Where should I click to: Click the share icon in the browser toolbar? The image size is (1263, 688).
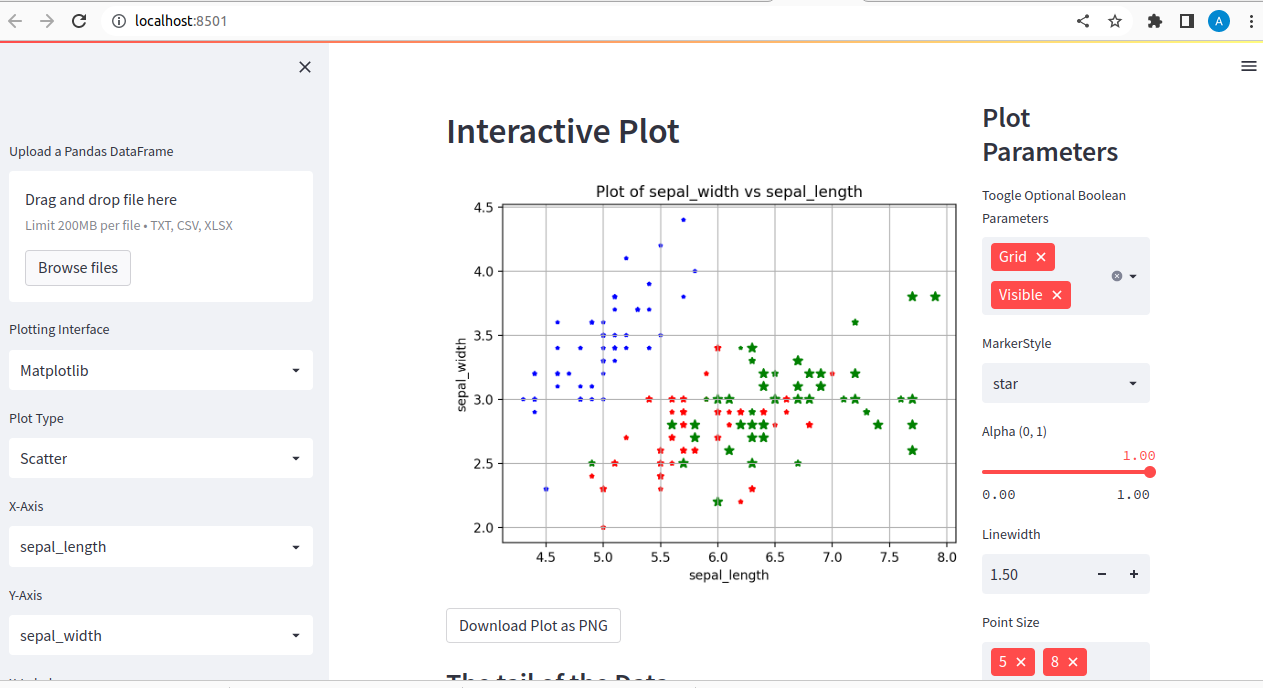[1082, 20]
